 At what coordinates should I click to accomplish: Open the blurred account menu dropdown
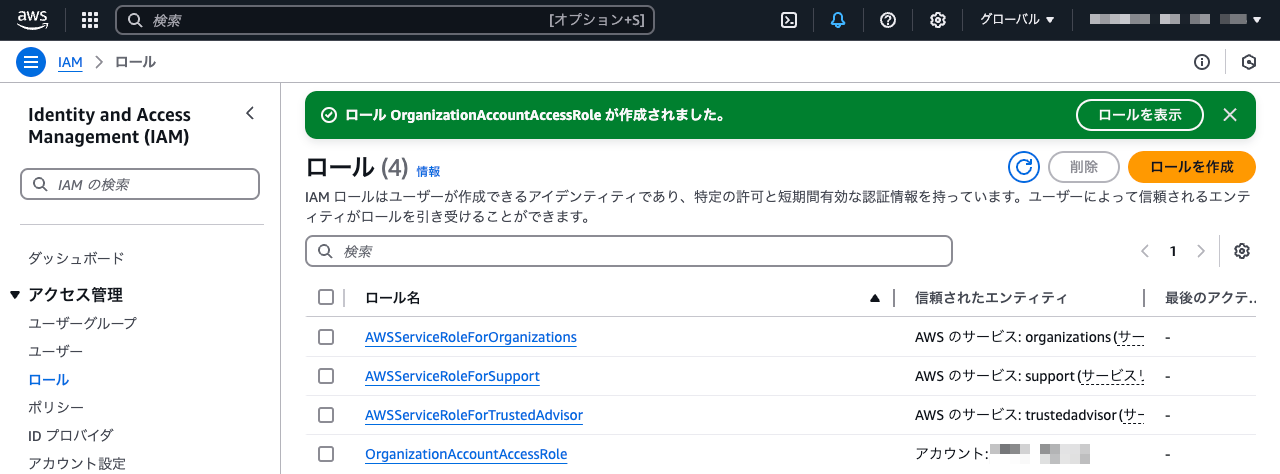tap(1176, 20)
